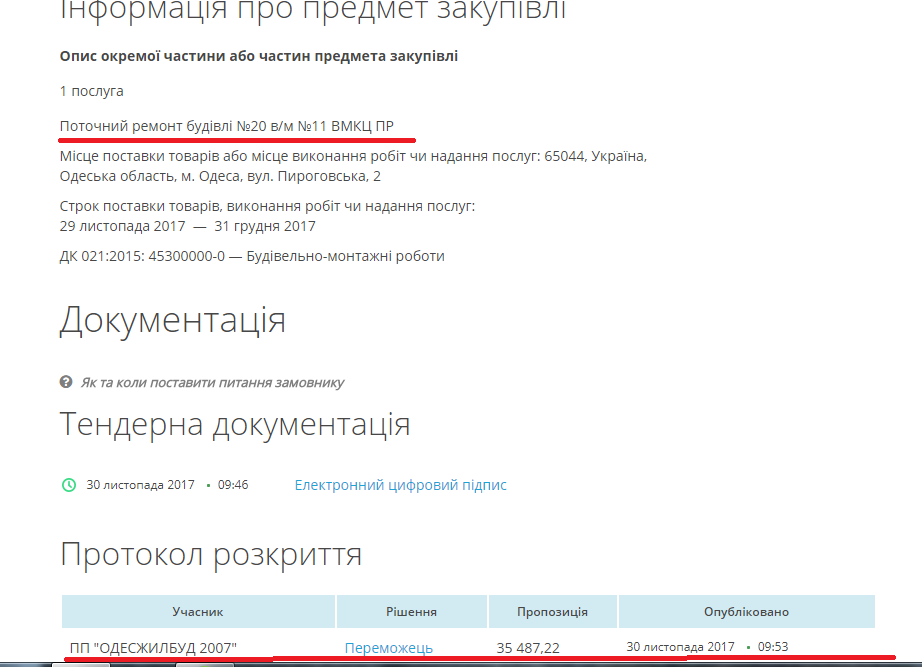Select the 'Пропозиція' column header
The width and height of the screenshot is (922, 667).
552,612
